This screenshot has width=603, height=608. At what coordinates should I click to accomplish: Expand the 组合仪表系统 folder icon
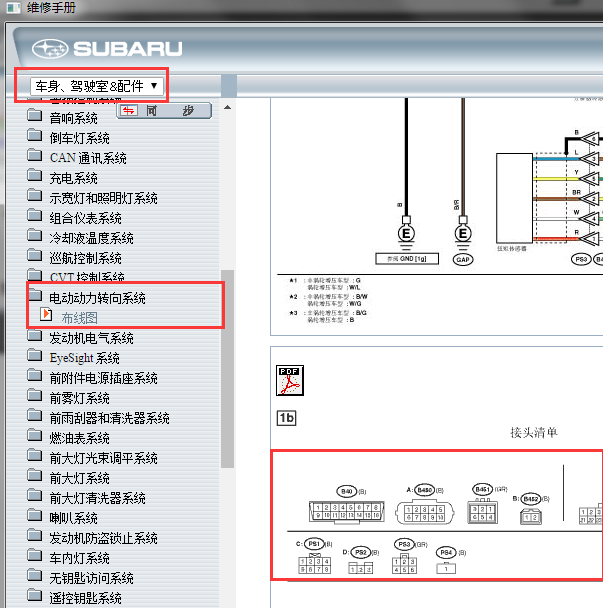click(x=35, y=215)
